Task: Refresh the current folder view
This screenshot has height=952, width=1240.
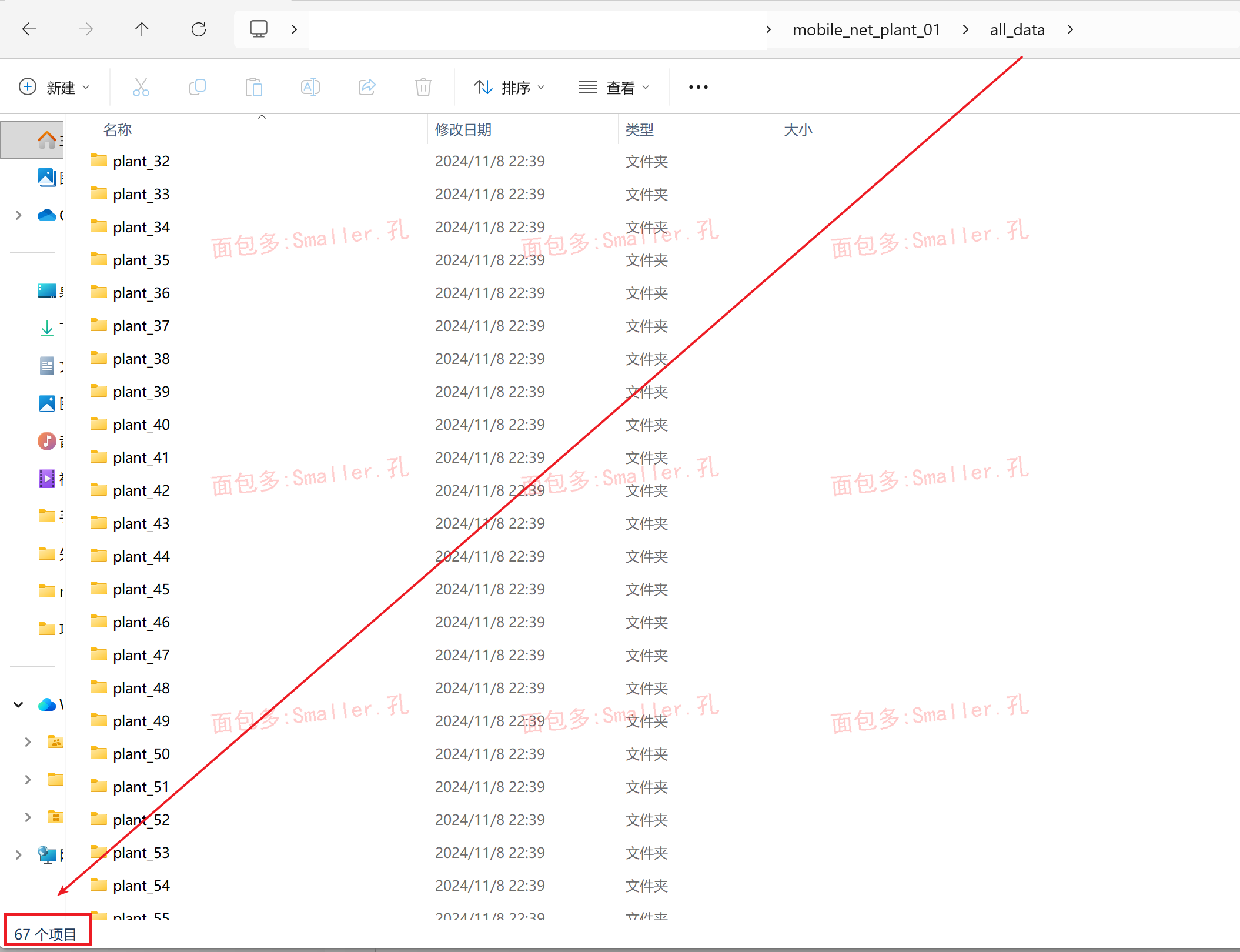Action: (199, 29)
